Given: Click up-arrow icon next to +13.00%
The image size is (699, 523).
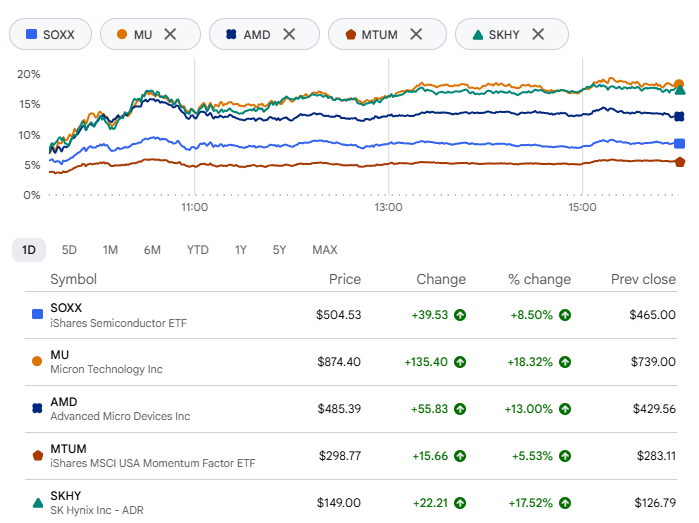Looking at the screenshot, I should pyautogui.click(x=565, y=409).
